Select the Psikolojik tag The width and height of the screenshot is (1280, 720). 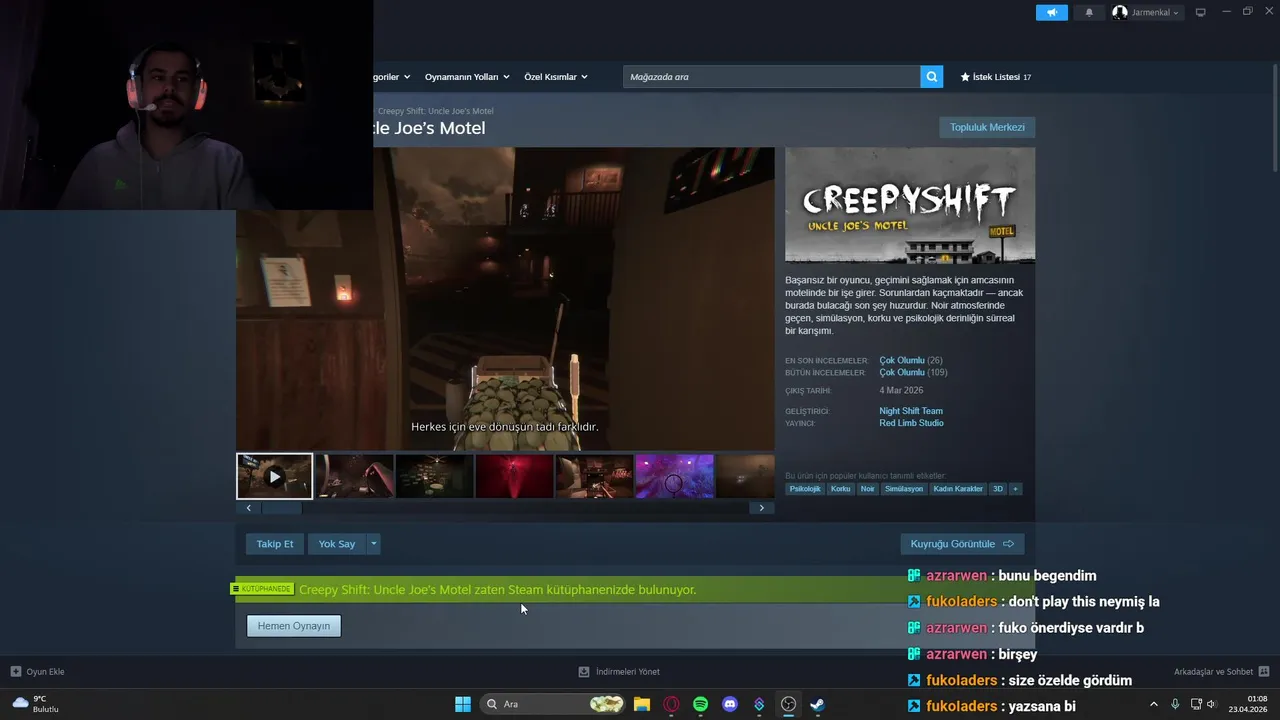[805, 489]
